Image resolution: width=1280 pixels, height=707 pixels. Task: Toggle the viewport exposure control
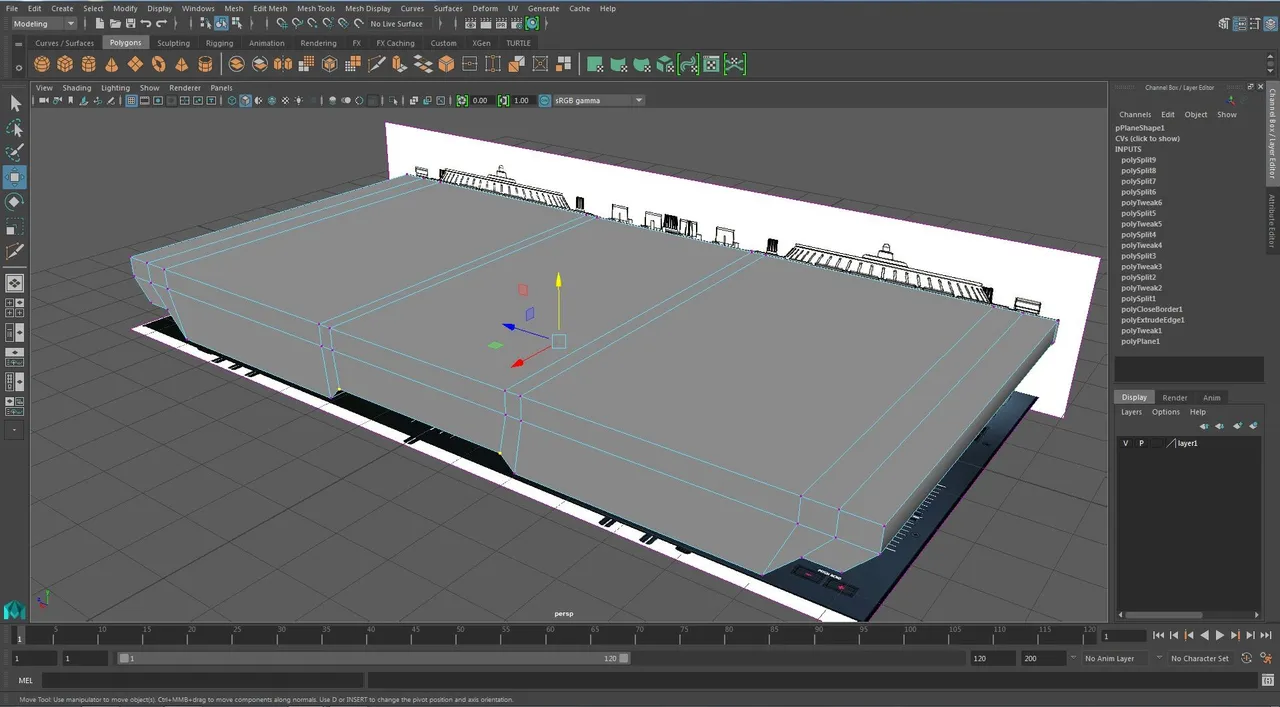(x=462, y=100)
